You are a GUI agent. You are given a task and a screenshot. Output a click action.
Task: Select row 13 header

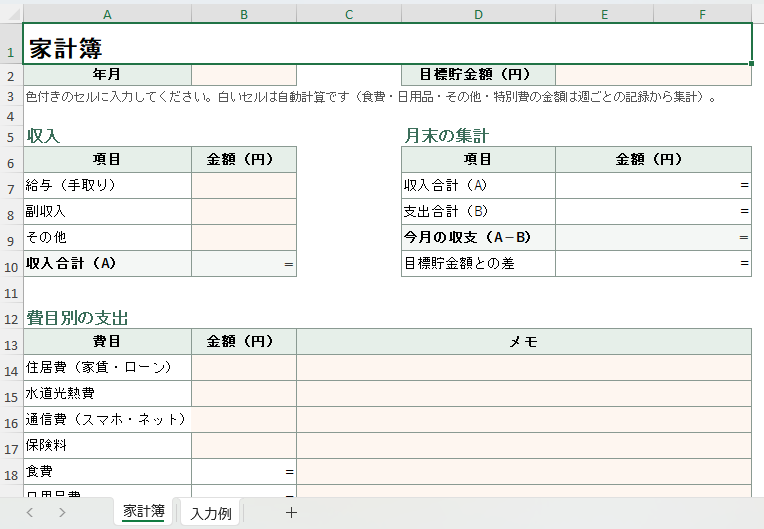(11, 342)
